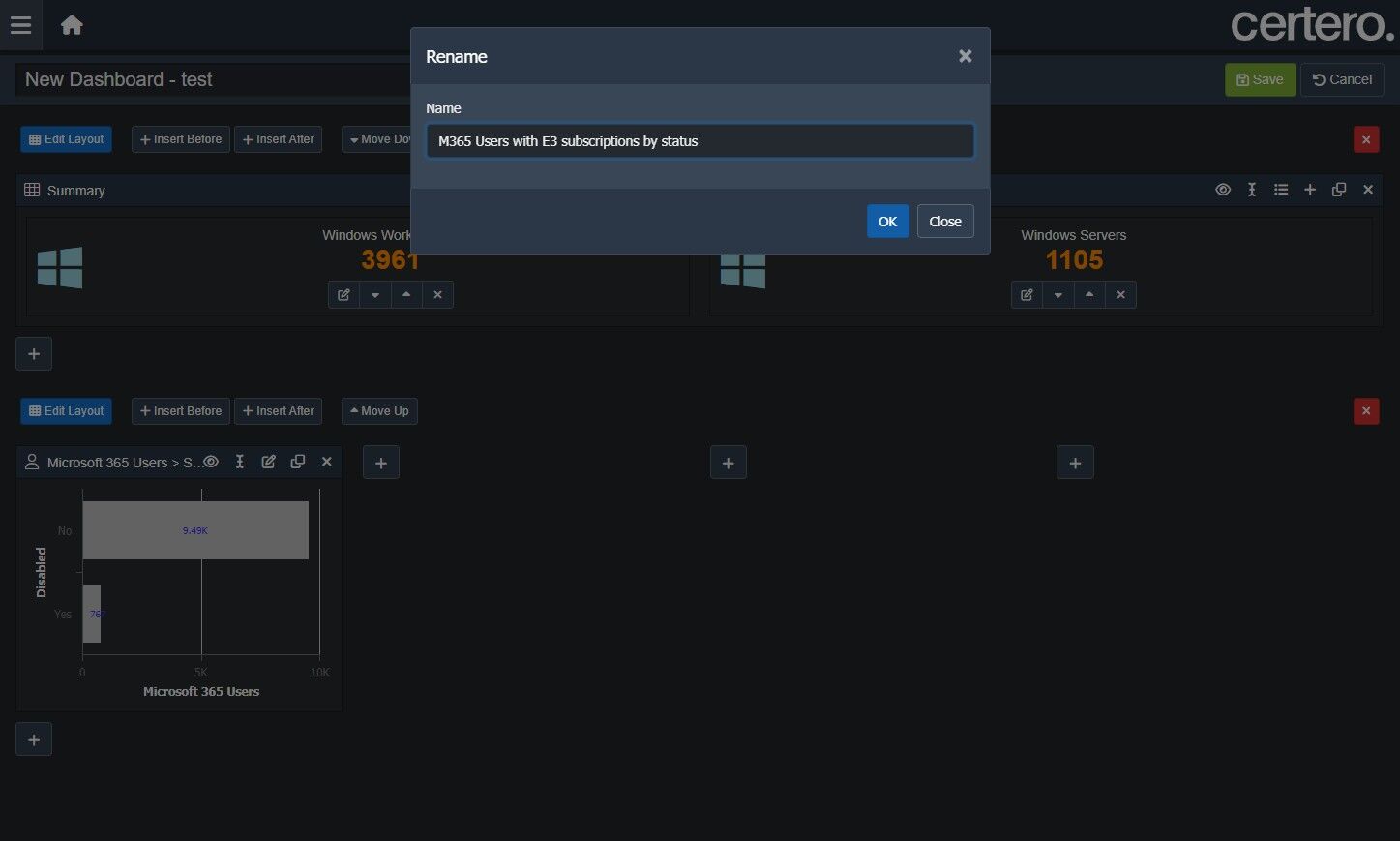The image size is (1400, 841).
Task: Go to the home page icon
Action: (72, 25)
